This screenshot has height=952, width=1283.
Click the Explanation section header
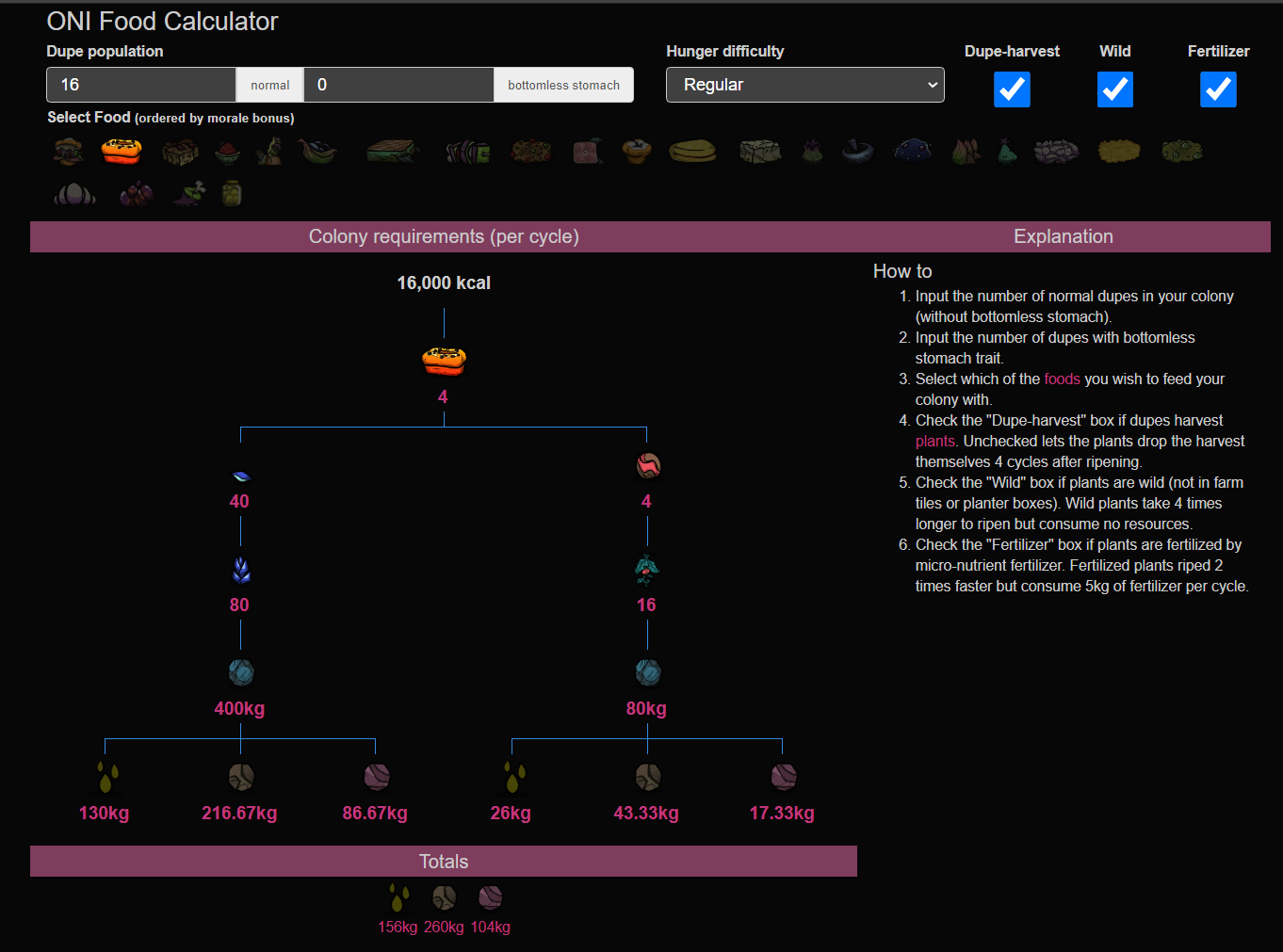(1063, 236)
